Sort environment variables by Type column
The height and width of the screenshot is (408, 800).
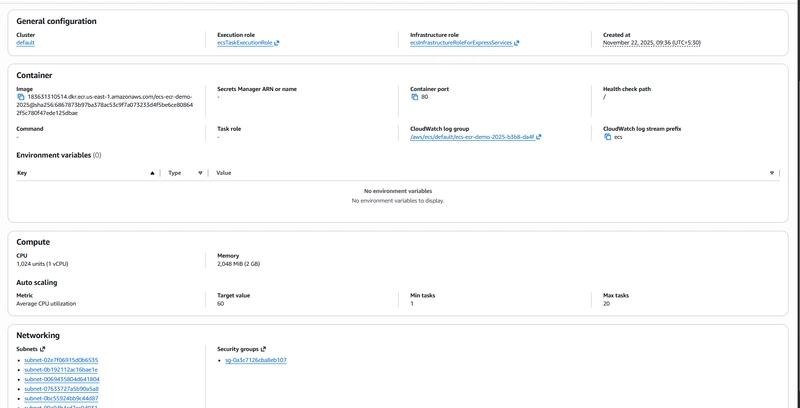point(200,173)
